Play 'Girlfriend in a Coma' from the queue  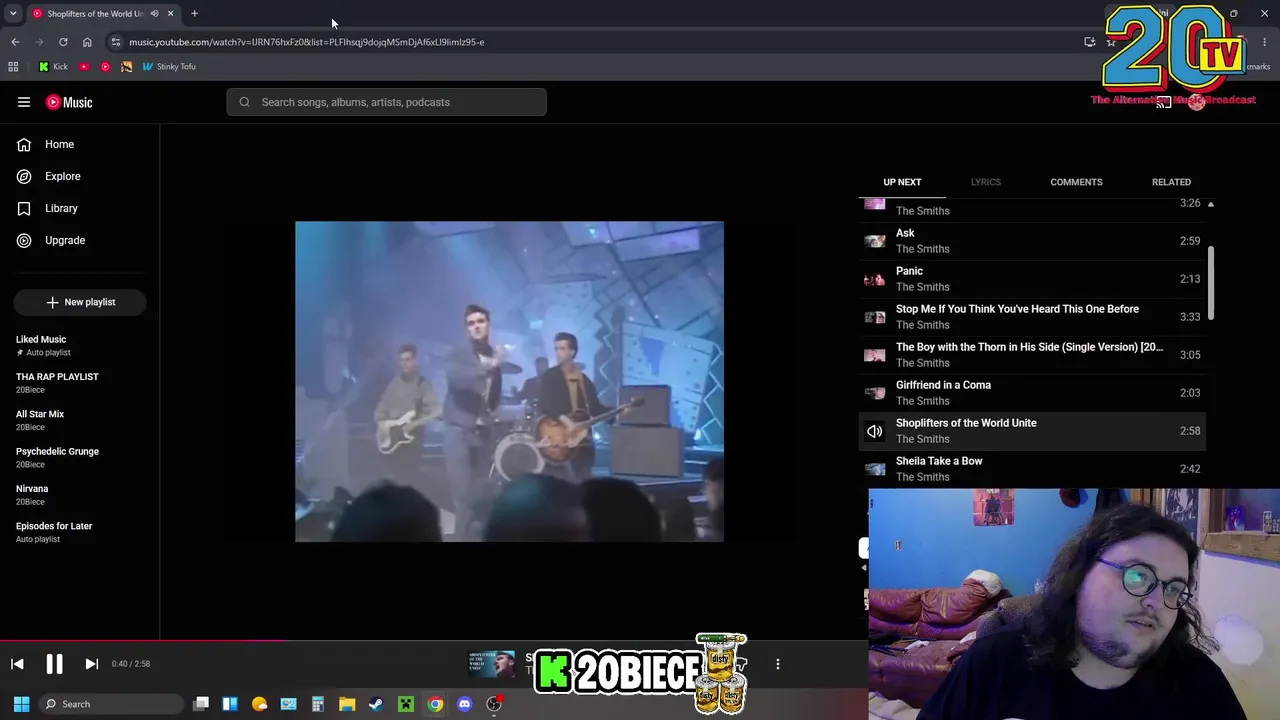coord(1033,393)
